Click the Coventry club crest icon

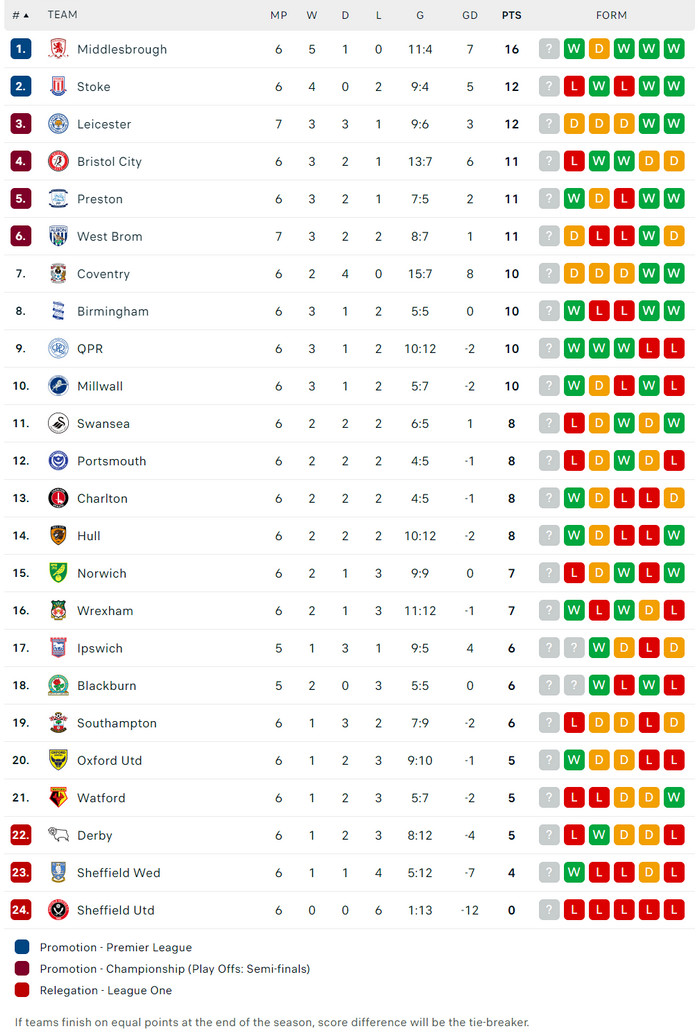(x=58, y=274)
